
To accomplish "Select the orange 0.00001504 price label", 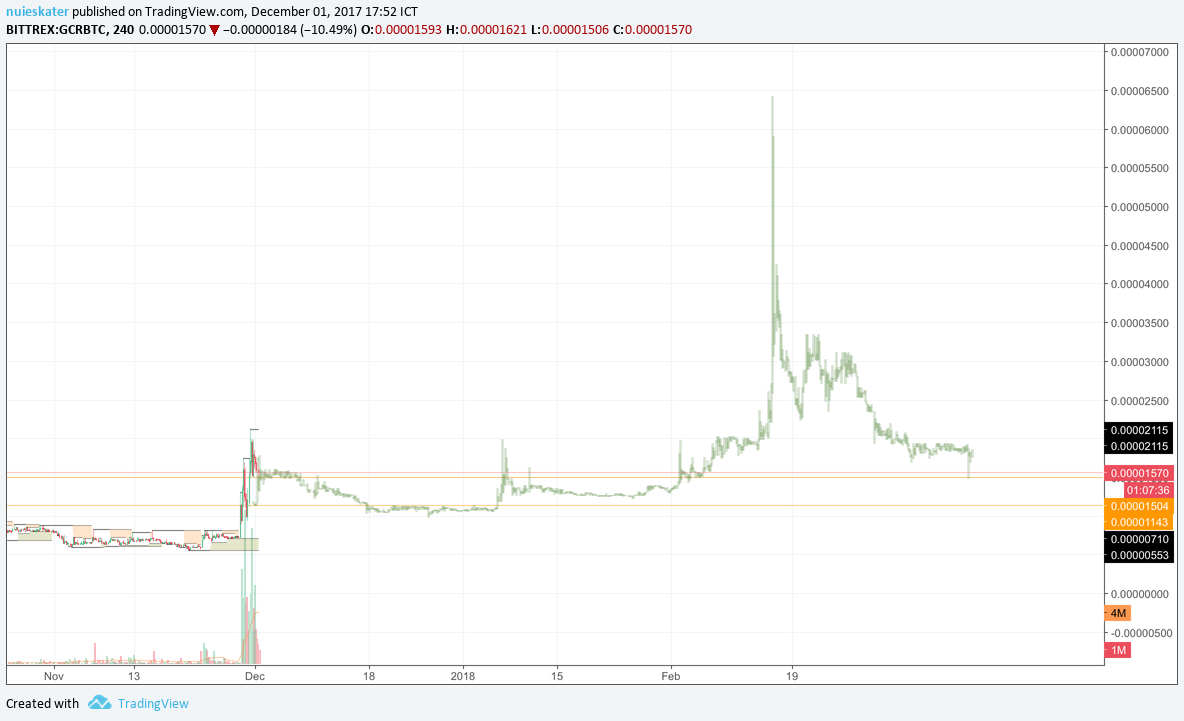I will coord(1139,507).
